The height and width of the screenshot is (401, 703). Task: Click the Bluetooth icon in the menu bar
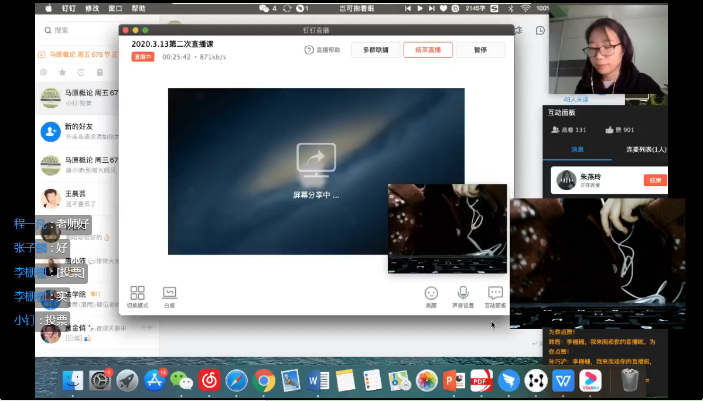(510, 8)
